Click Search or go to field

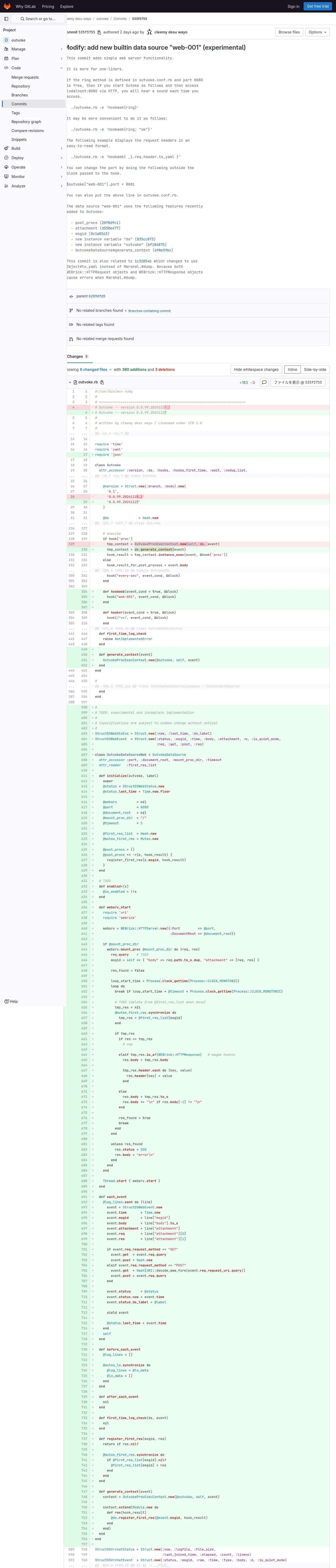38,19
